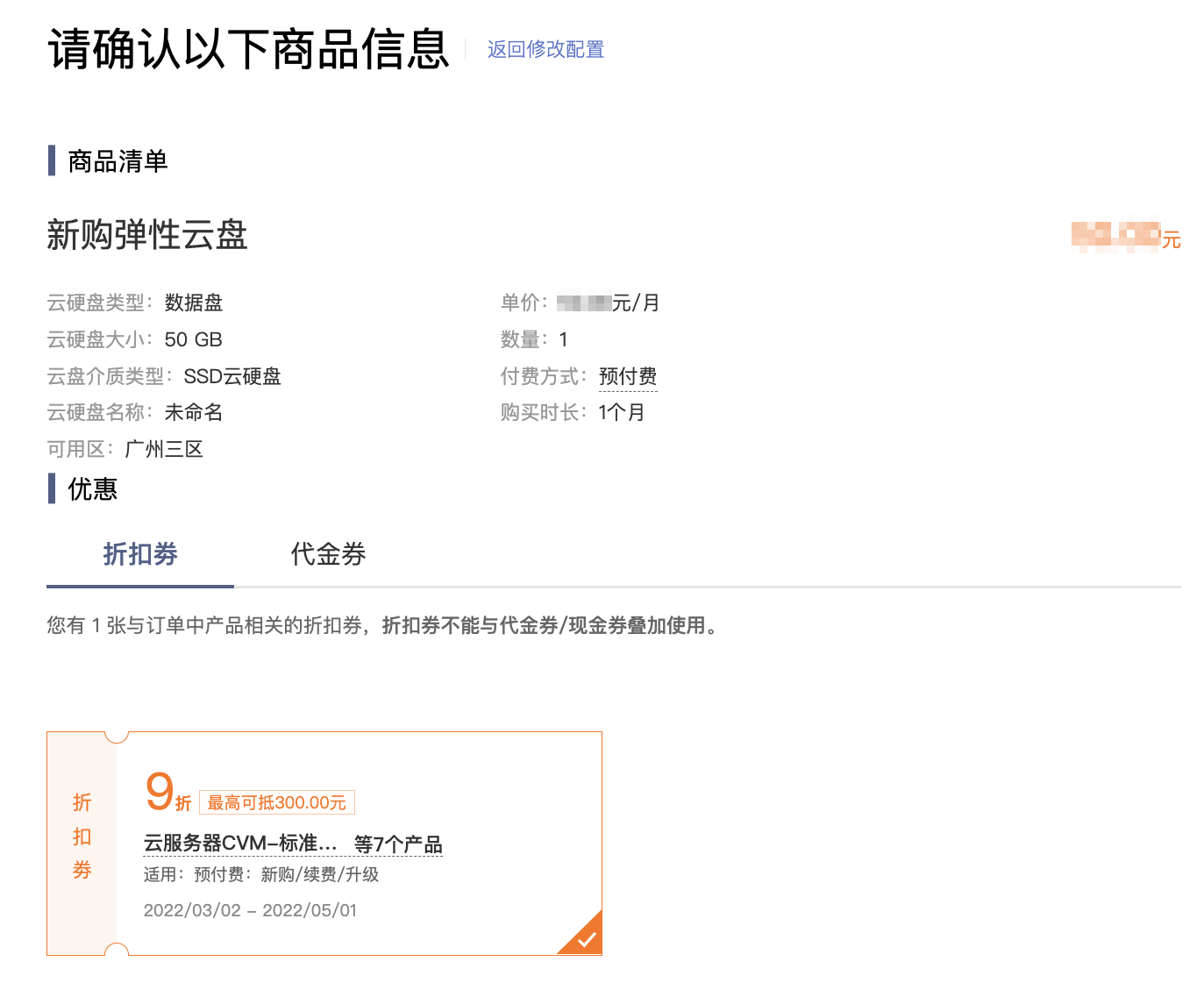Click the 适用：预付费：新购/续费/升级 text
The height and width of the screenshot is (997, 1204).
(261, 874)
